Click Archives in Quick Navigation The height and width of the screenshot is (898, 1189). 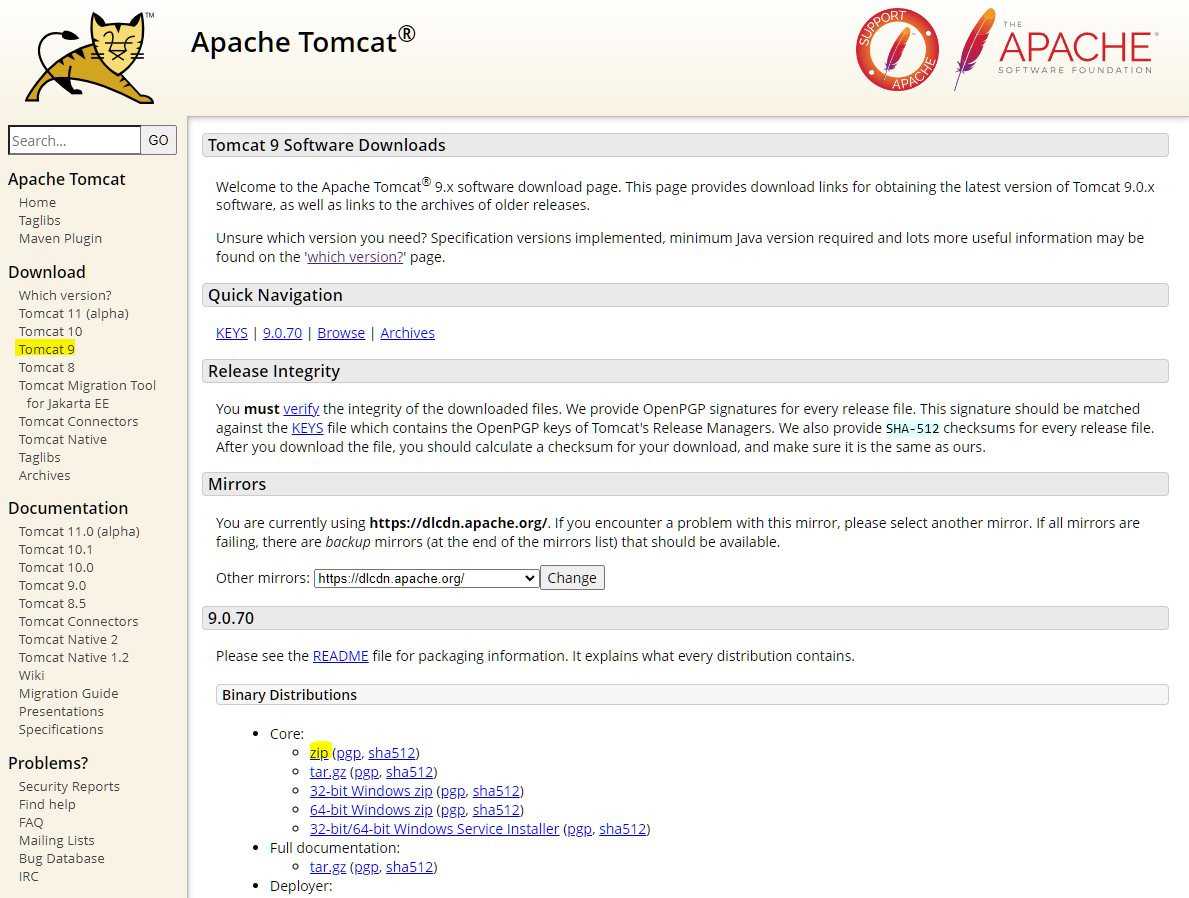coord(407,333)
